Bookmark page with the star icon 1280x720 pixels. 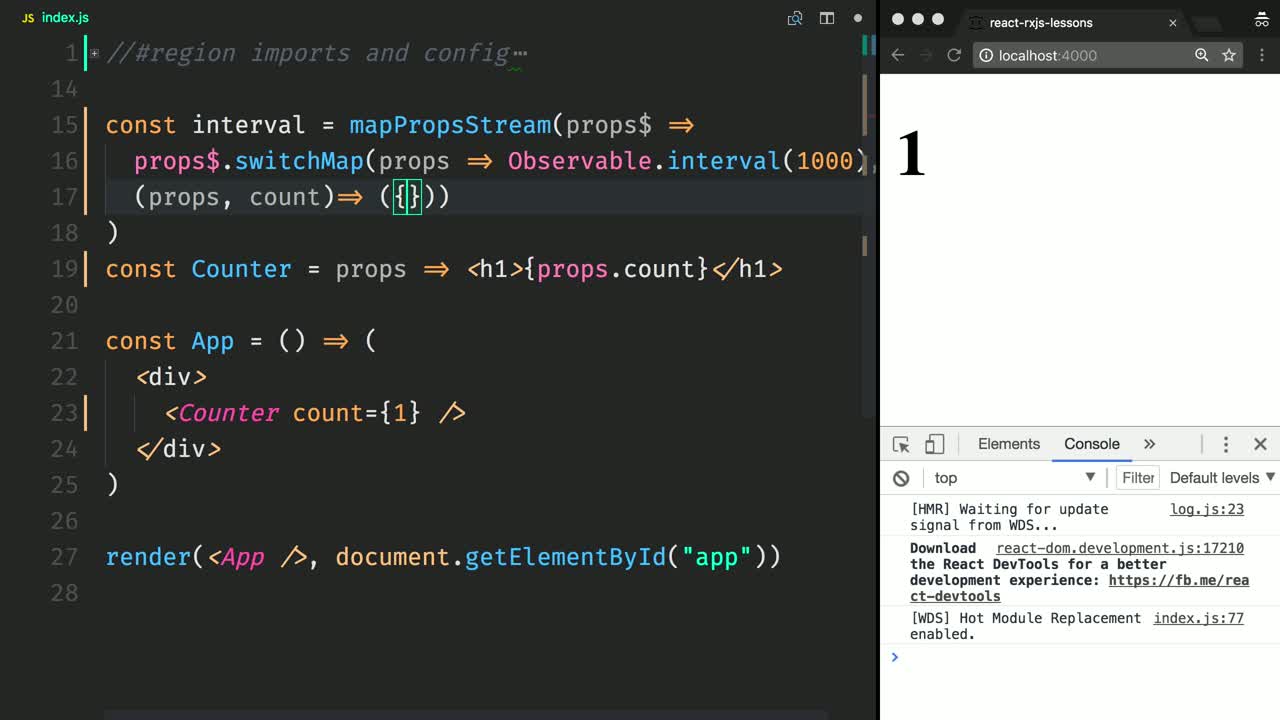pyautogui.click(x=1229, y=55)
